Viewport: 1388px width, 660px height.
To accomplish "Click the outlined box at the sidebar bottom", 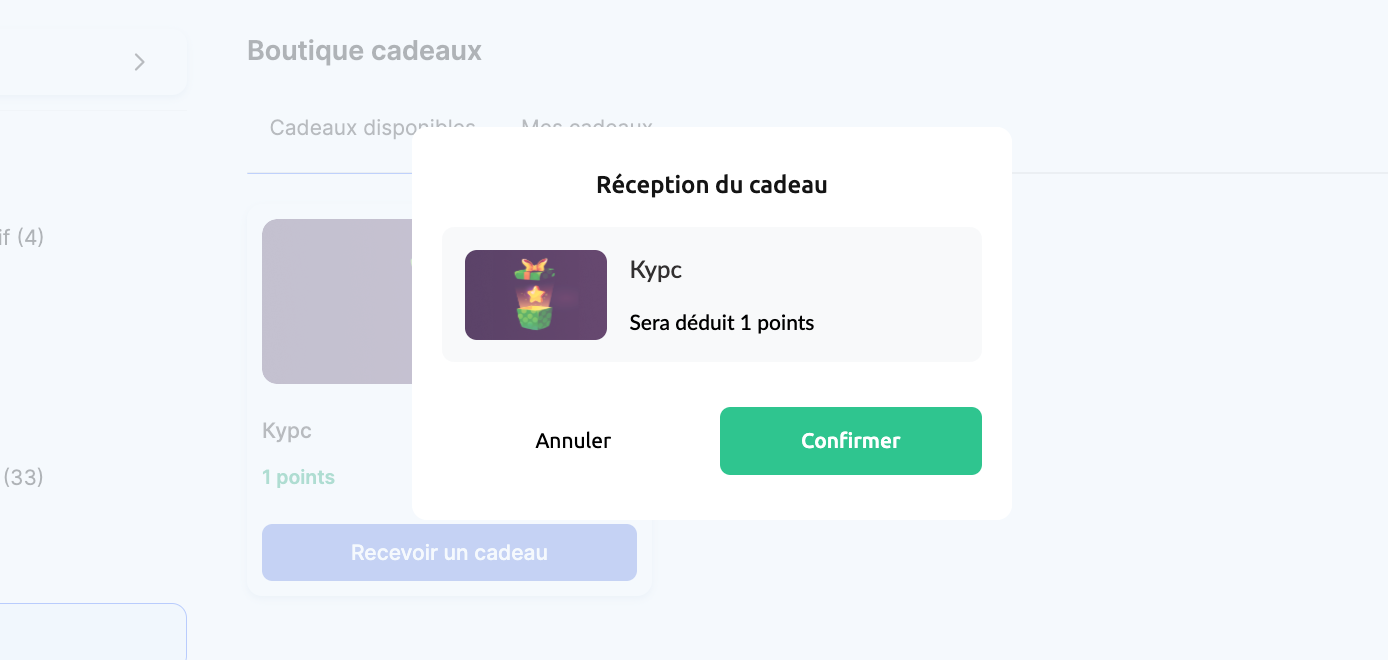I will [90, 632].
